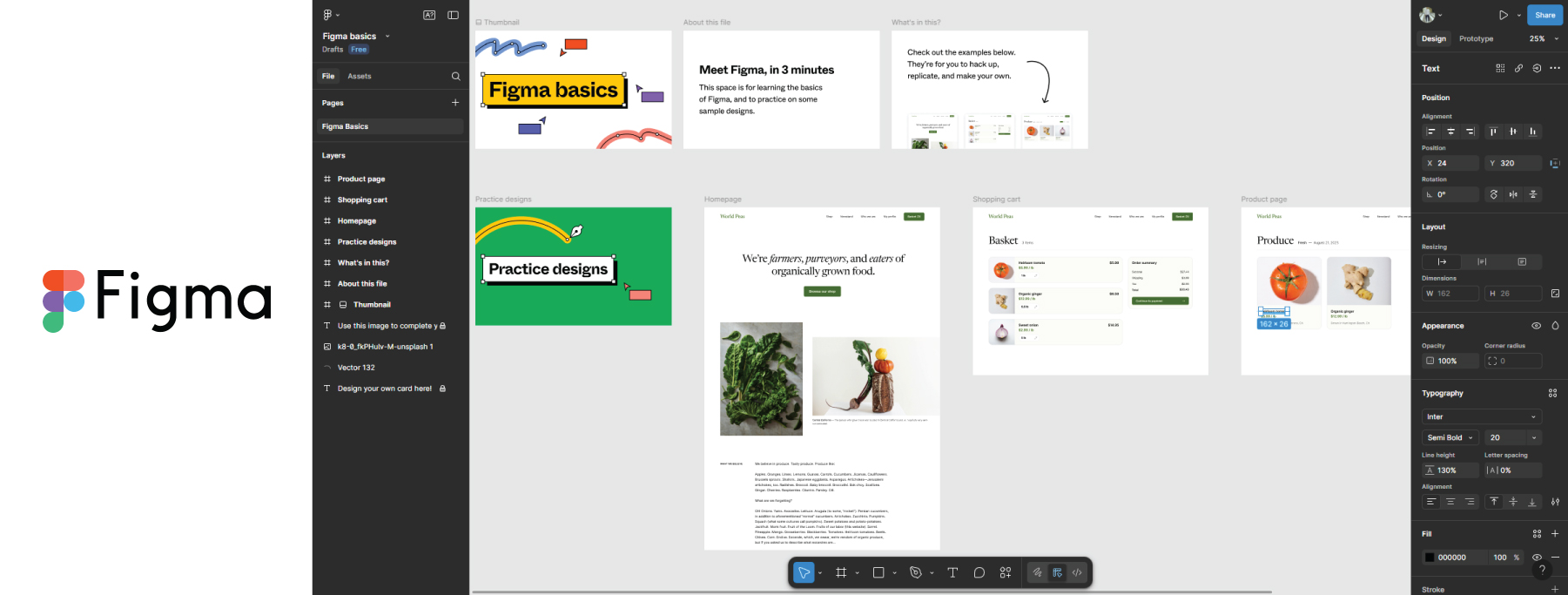The image size is (1568, 595).
Task: Switch to the Prototype tab
Action: (1476, 38)
